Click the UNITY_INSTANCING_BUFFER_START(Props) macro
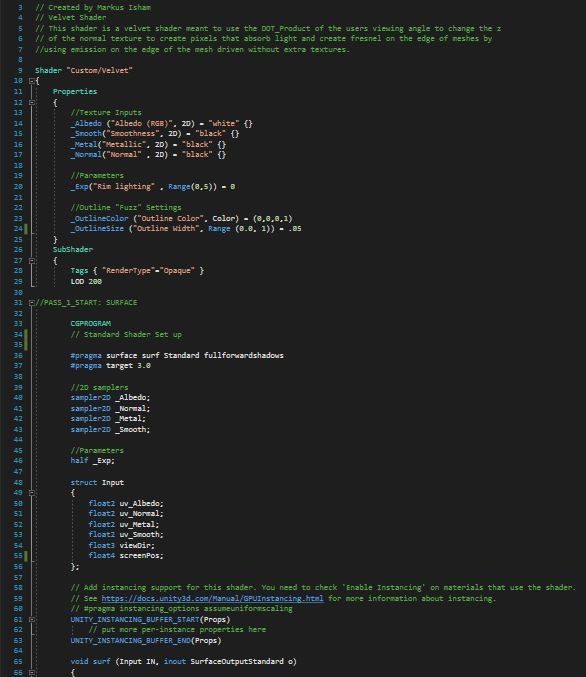The width and height of the screenshot is (586, 677). click(x=150, y=619)
